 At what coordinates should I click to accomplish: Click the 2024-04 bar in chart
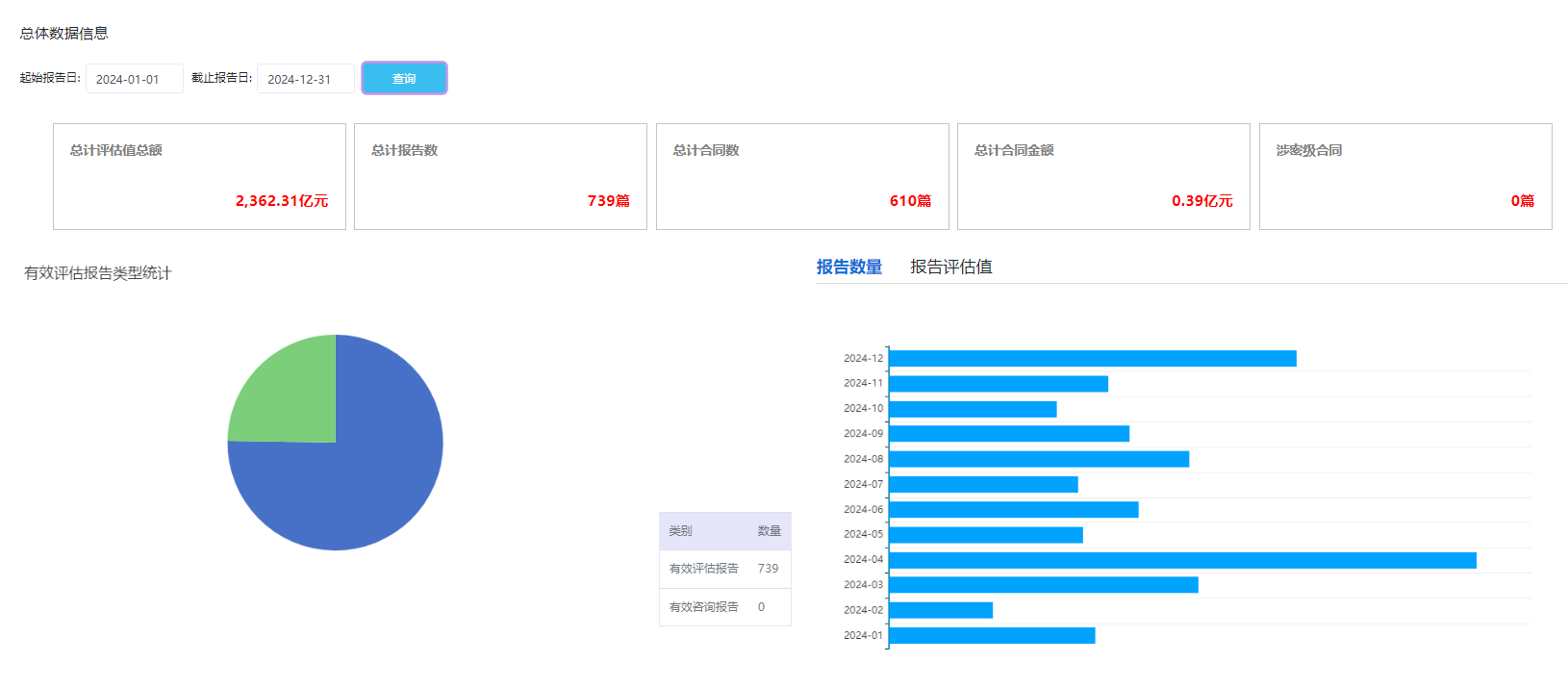click(1181, 560)
